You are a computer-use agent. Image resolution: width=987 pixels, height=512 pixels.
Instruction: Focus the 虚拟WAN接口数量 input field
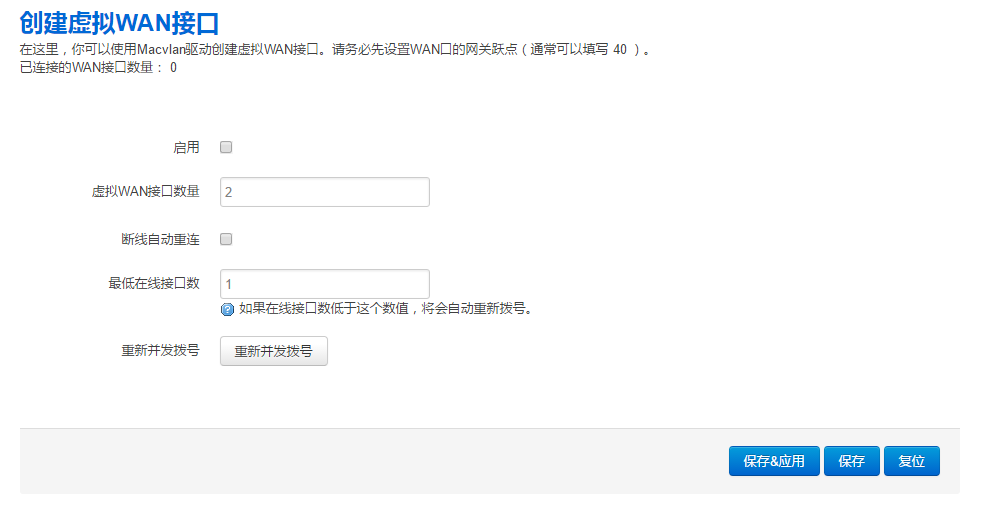point(325,192)
